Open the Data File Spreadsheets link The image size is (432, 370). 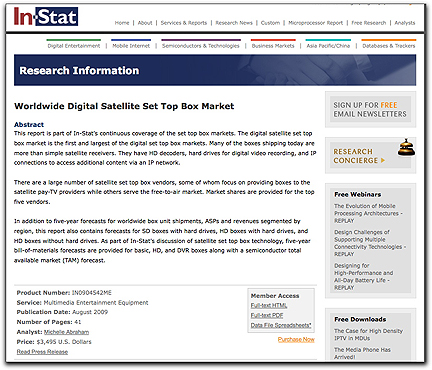(281, 325)
